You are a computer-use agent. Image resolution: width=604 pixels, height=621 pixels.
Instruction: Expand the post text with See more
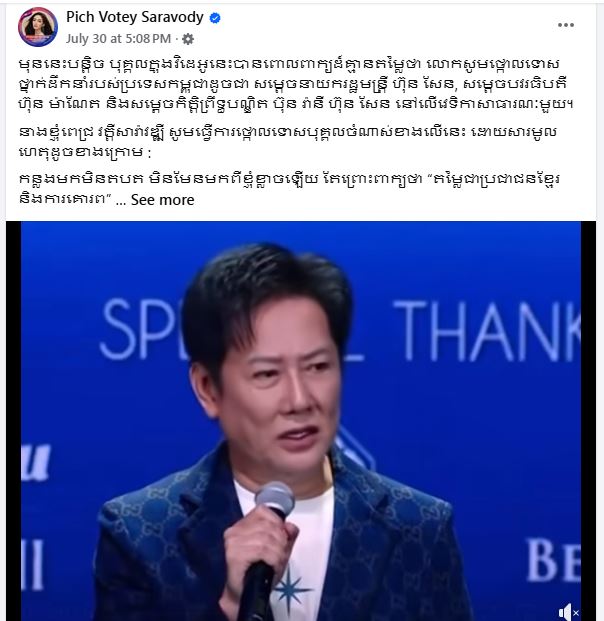point(162,200)
